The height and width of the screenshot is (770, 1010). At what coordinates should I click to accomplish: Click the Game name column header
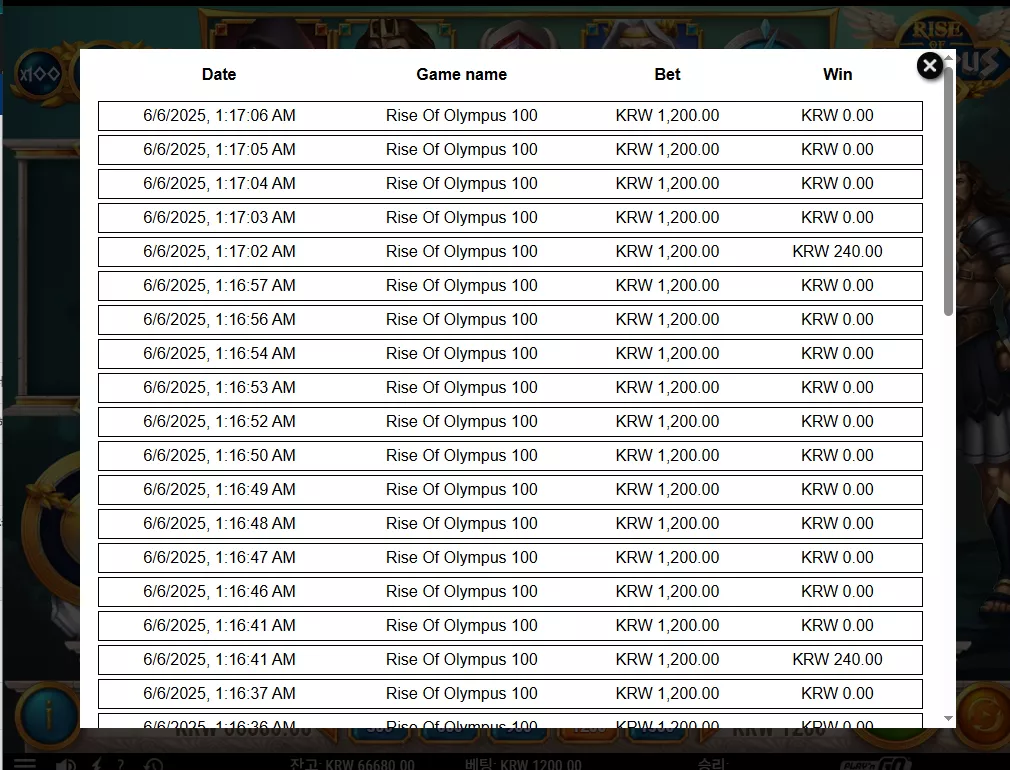pos(461,75)
